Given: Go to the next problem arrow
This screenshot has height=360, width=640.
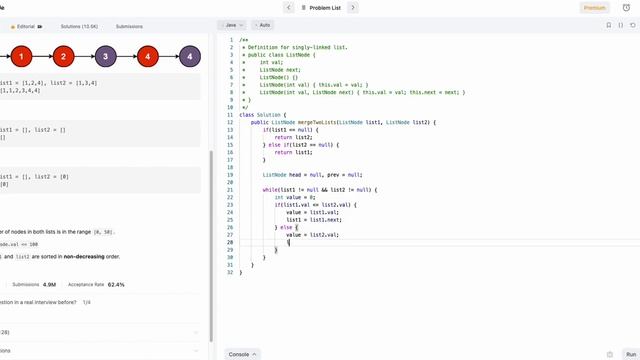Looking at the screenshot, I should pyautogui.click(x=353, y=7).
